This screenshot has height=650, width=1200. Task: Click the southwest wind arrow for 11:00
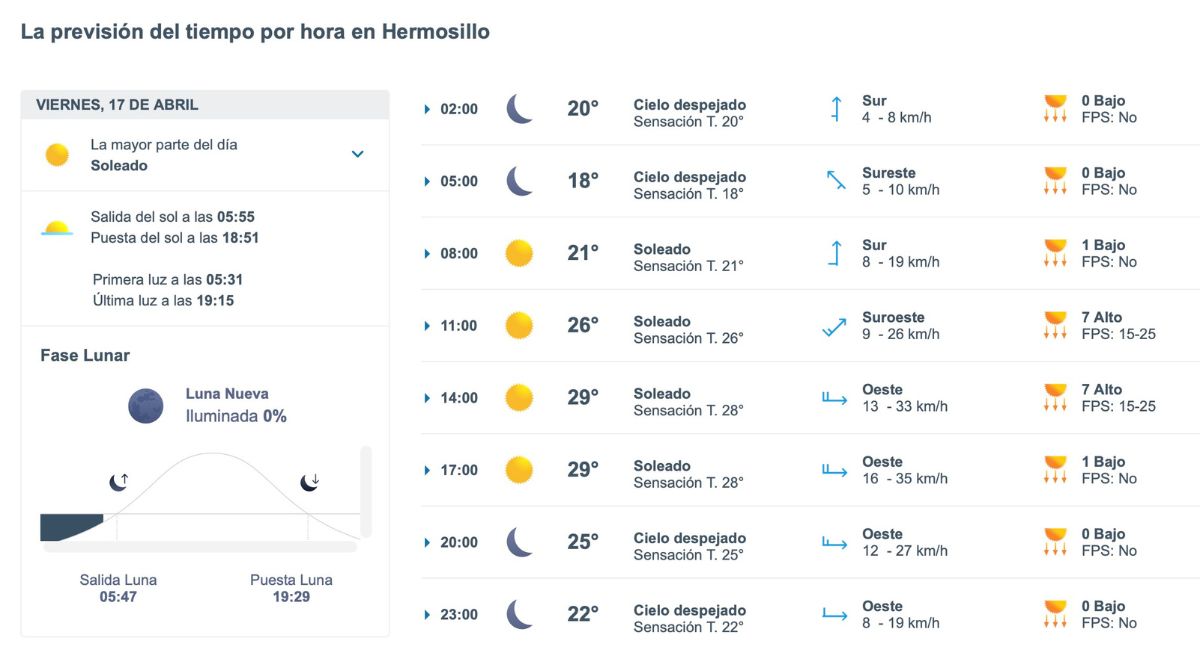[835, 324]
